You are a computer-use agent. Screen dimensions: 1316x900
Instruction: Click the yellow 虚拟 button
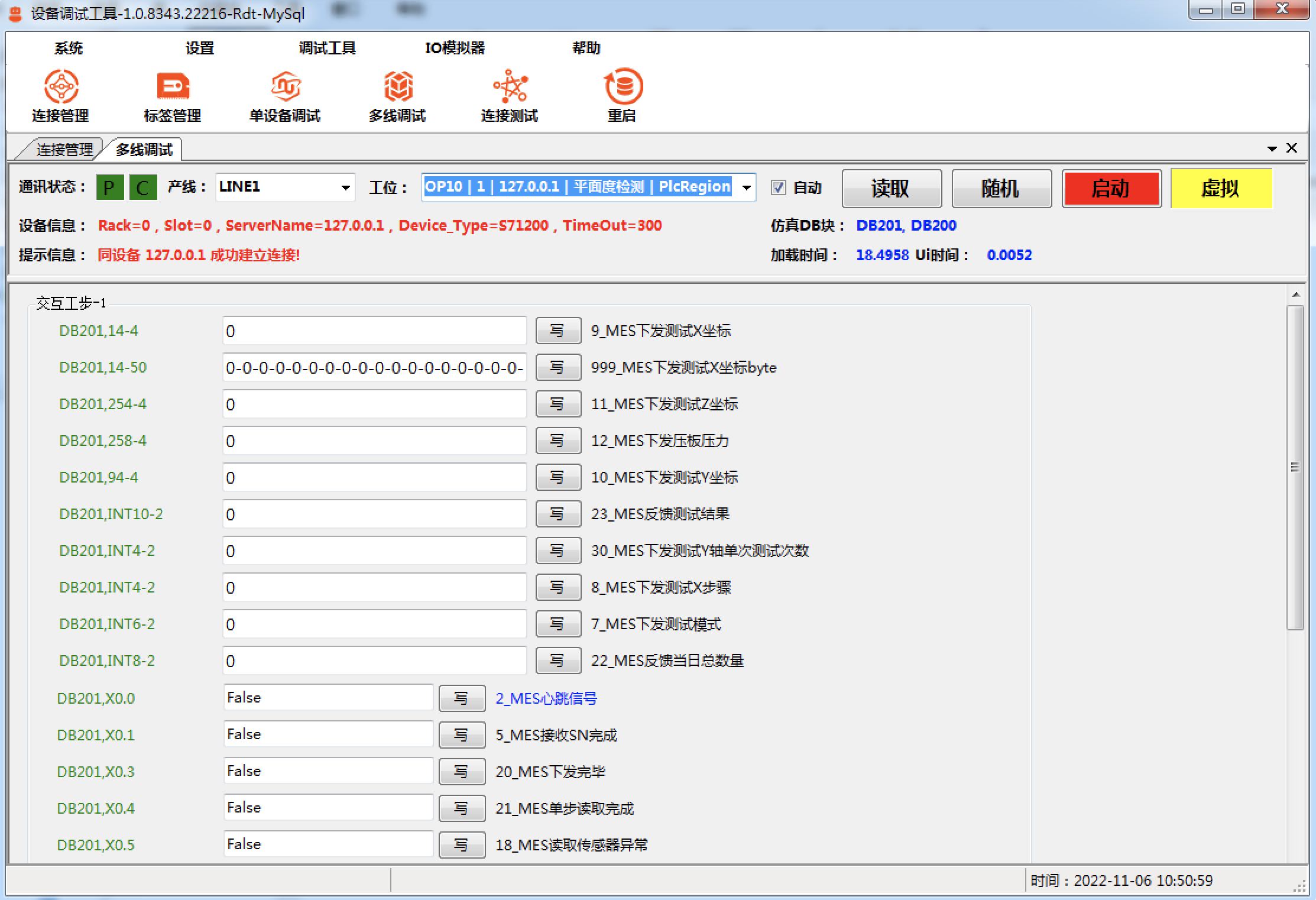click(x=1221, y=189)
